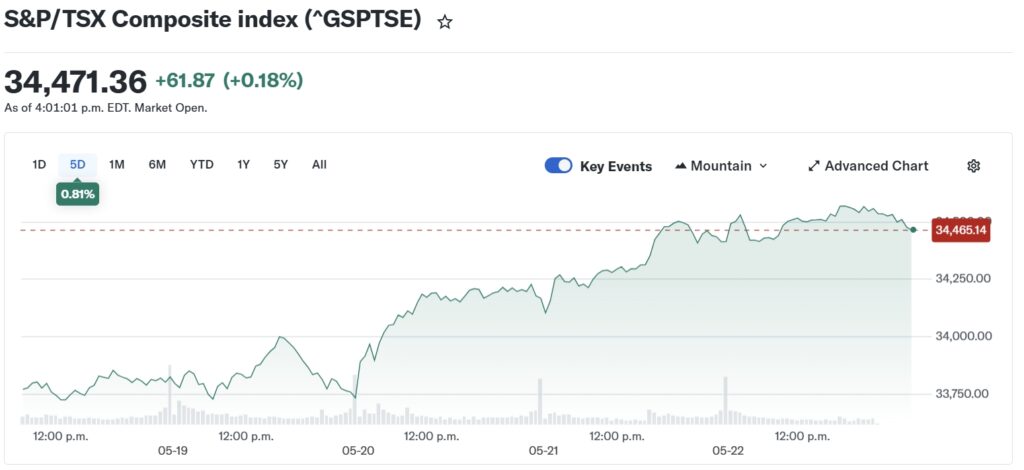Choose the YTD range
Image resolution: width=1024 pixels, height=470 pixels.
202,164
